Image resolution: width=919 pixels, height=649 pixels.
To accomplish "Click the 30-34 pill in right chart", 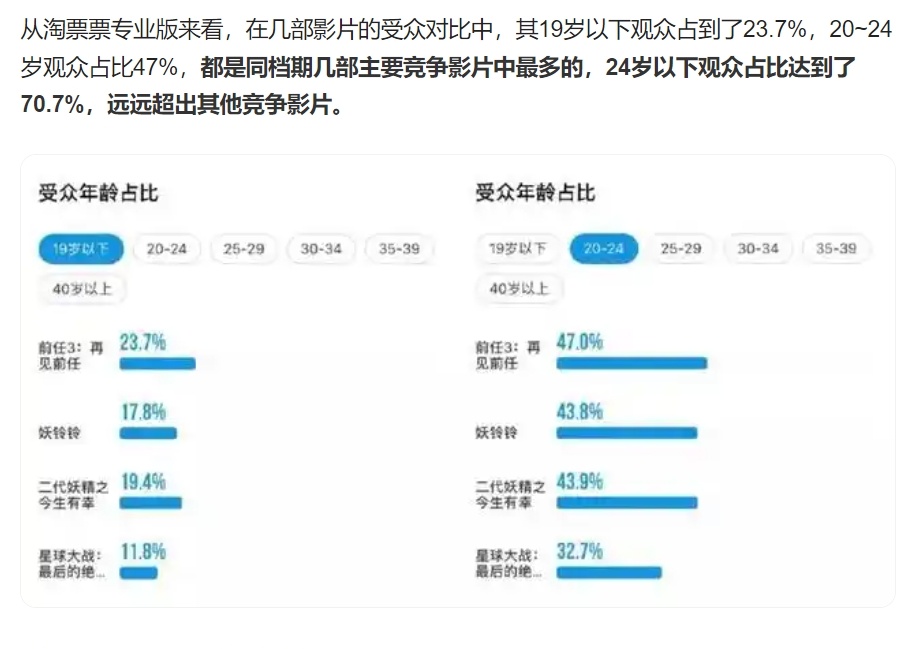I will click(x=759, y=249).
